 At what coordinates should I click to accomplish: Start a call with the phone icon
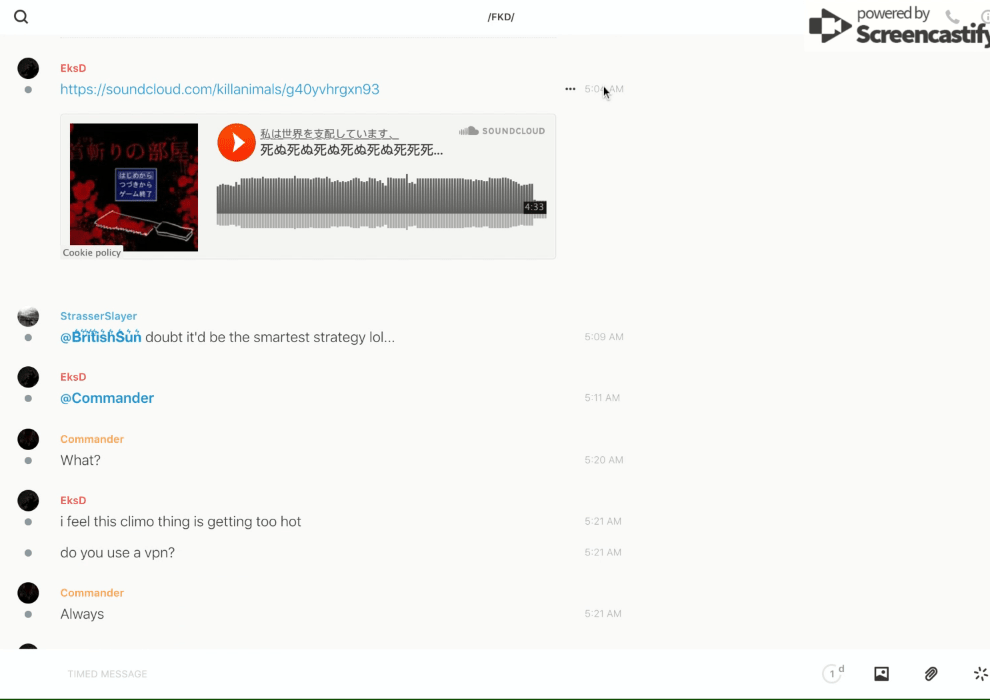[952, 17]
